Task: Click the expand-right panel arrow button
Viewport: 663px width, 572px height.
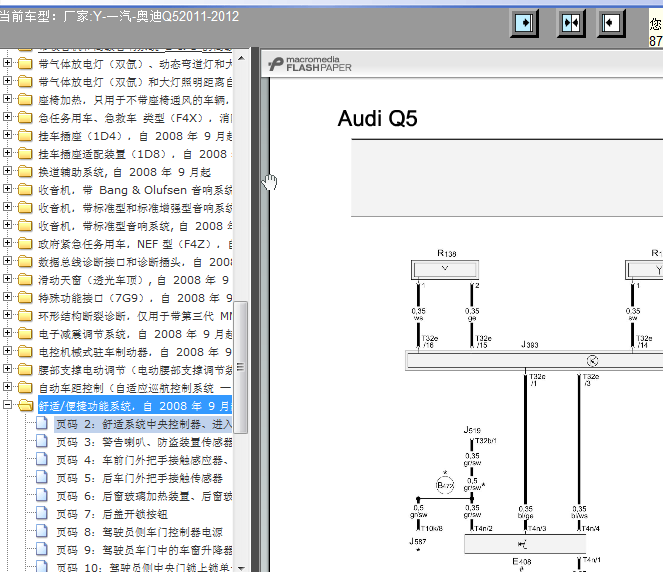Action: pyautogui.click(x=524, y=22)
